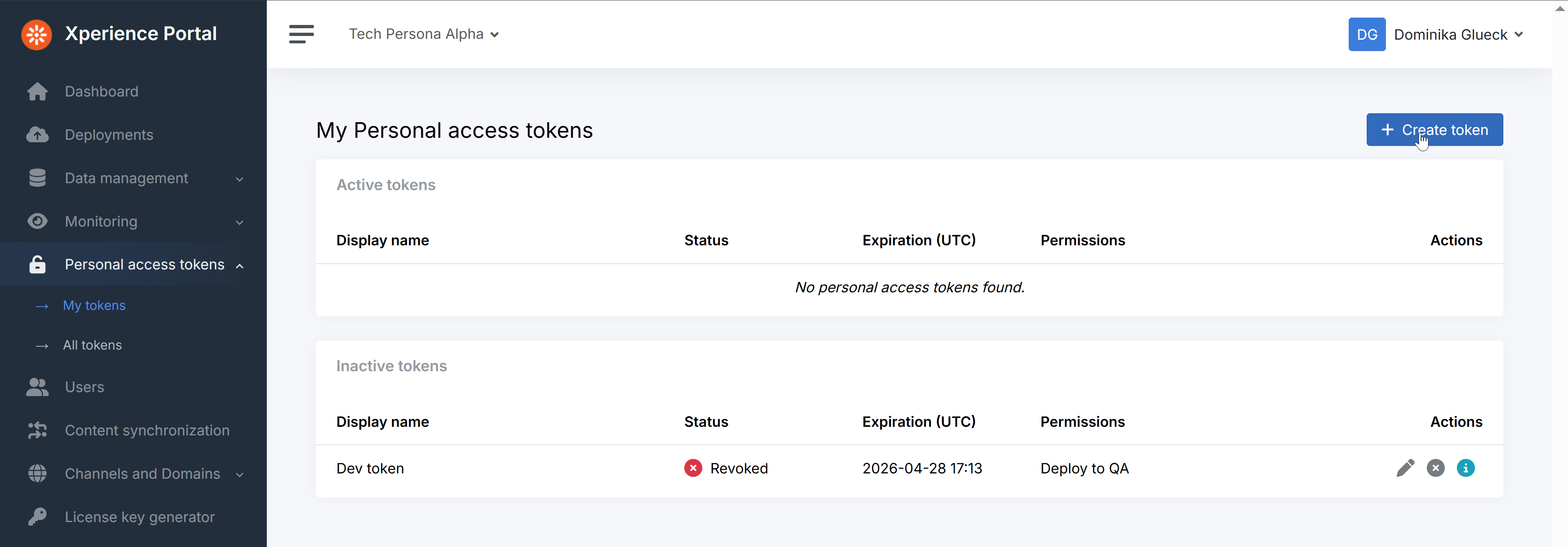Viewport: 1568px width, 547px height.
Task: Click the DG user avatar
Action: 1367,35
